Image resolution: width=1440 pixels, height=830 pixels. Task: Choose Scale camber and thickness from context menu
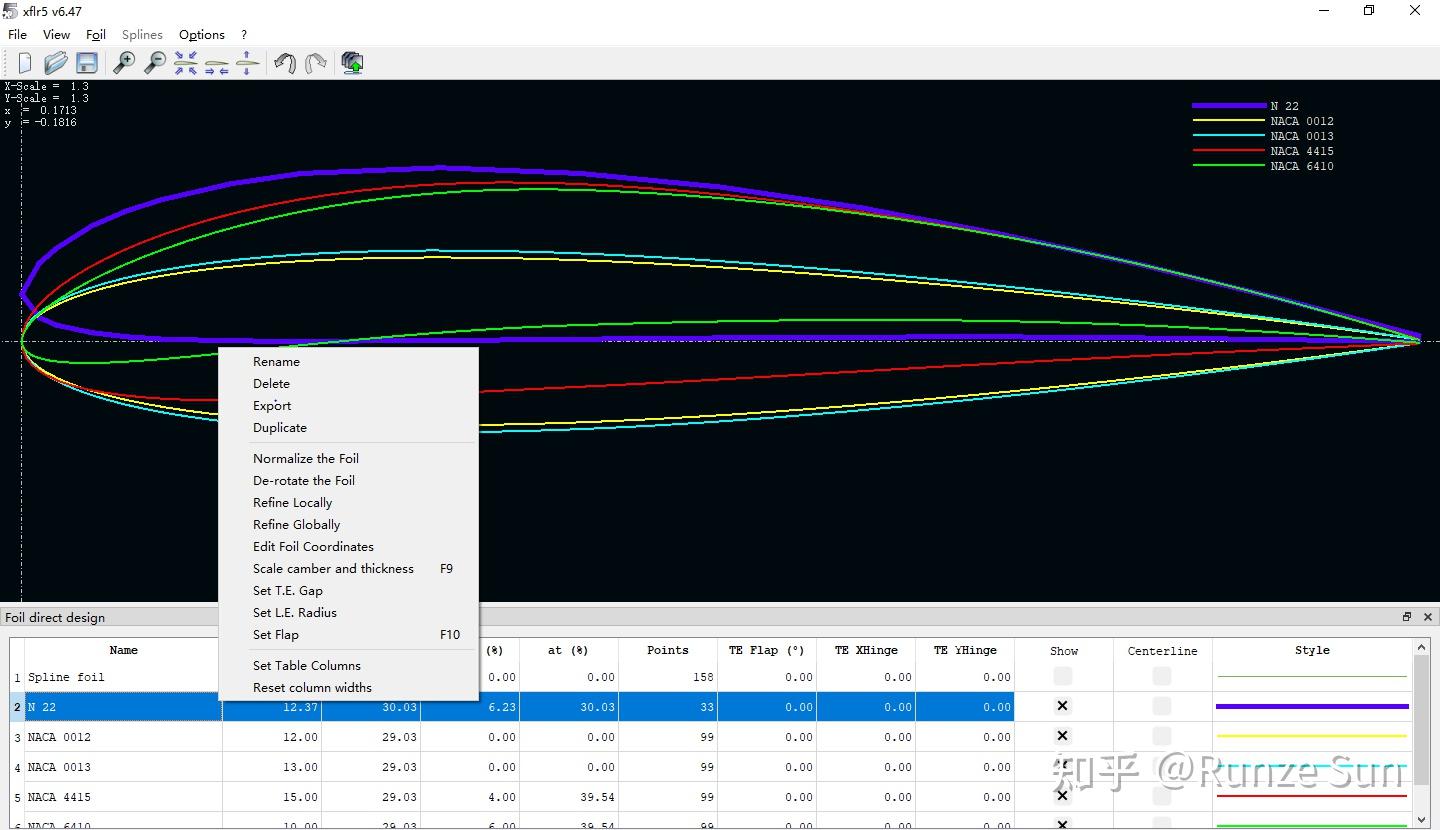click(333, 568)
